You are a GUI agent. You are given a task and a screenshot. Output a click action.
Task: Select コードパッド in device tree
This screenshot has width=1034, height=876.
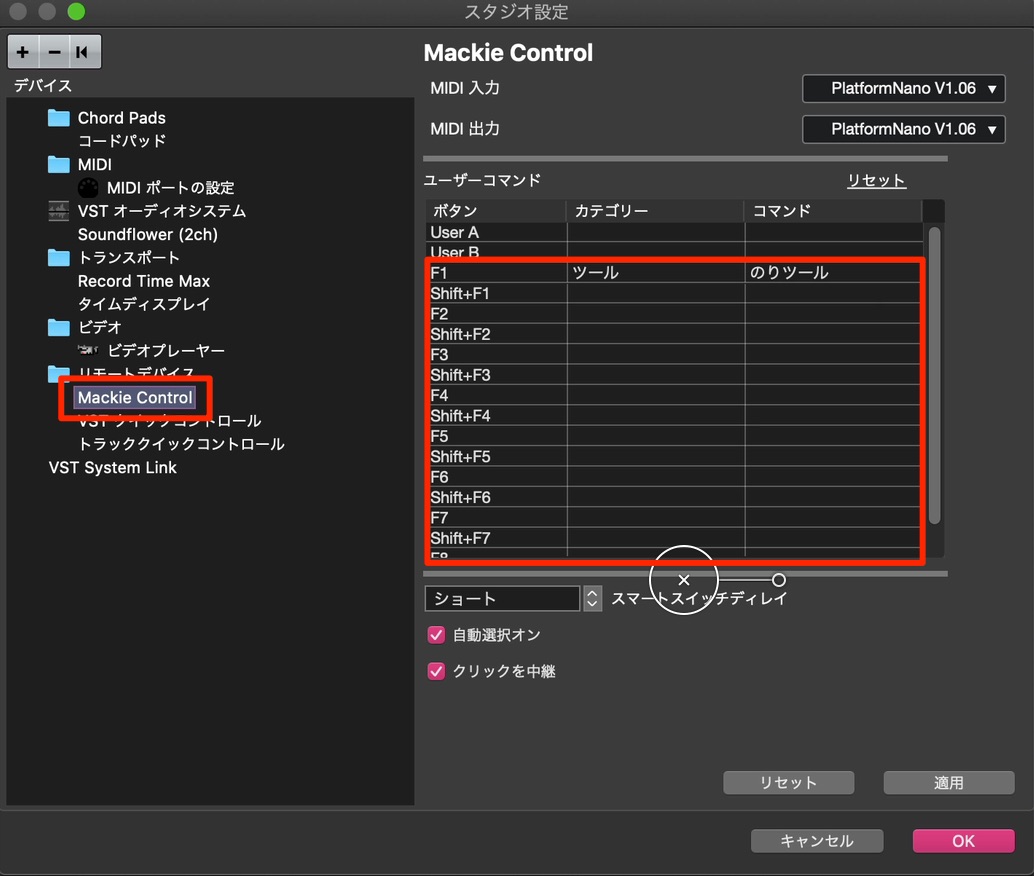(122, 141)
